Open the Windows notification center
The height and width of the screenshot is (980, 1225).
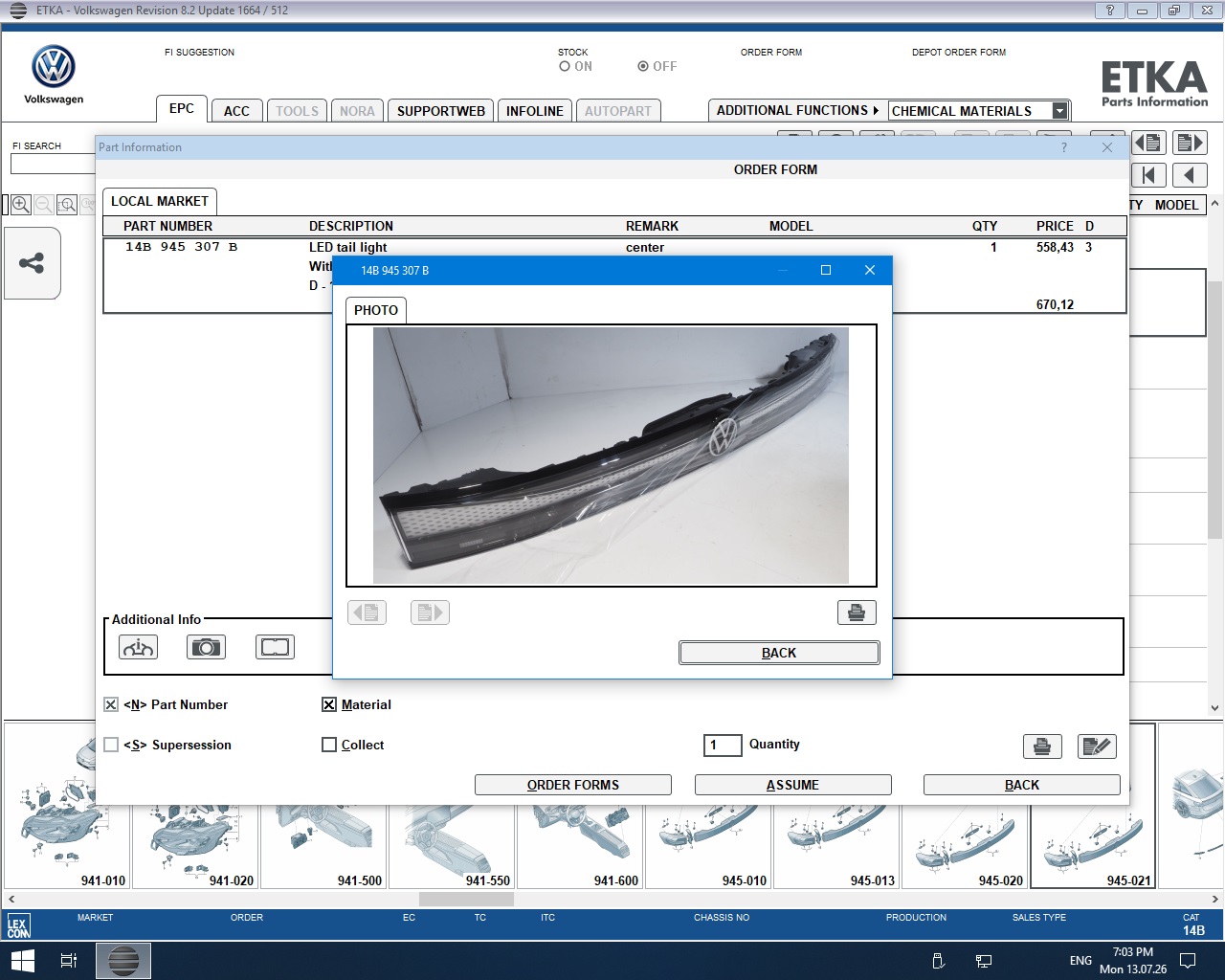tap(1188, 961)
